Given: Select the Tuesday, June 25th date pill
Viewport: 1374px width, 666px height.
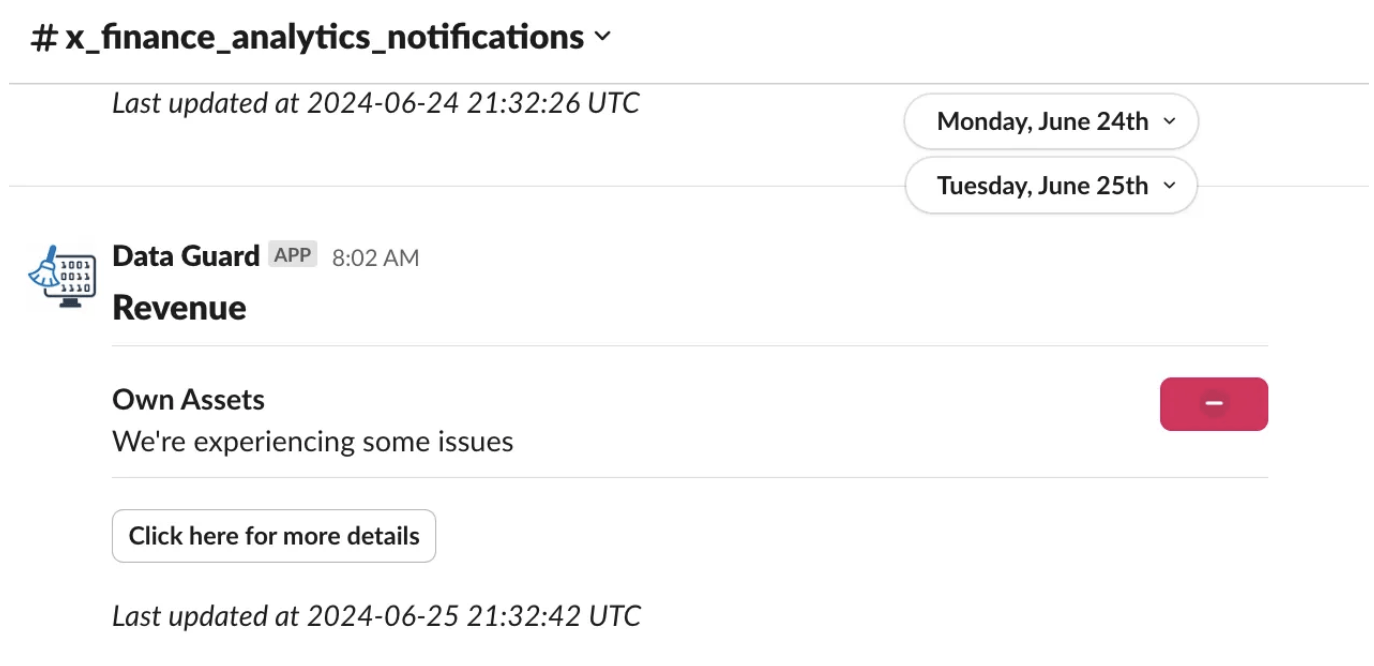Looking at the screenshot, I should coord(1050,185).
